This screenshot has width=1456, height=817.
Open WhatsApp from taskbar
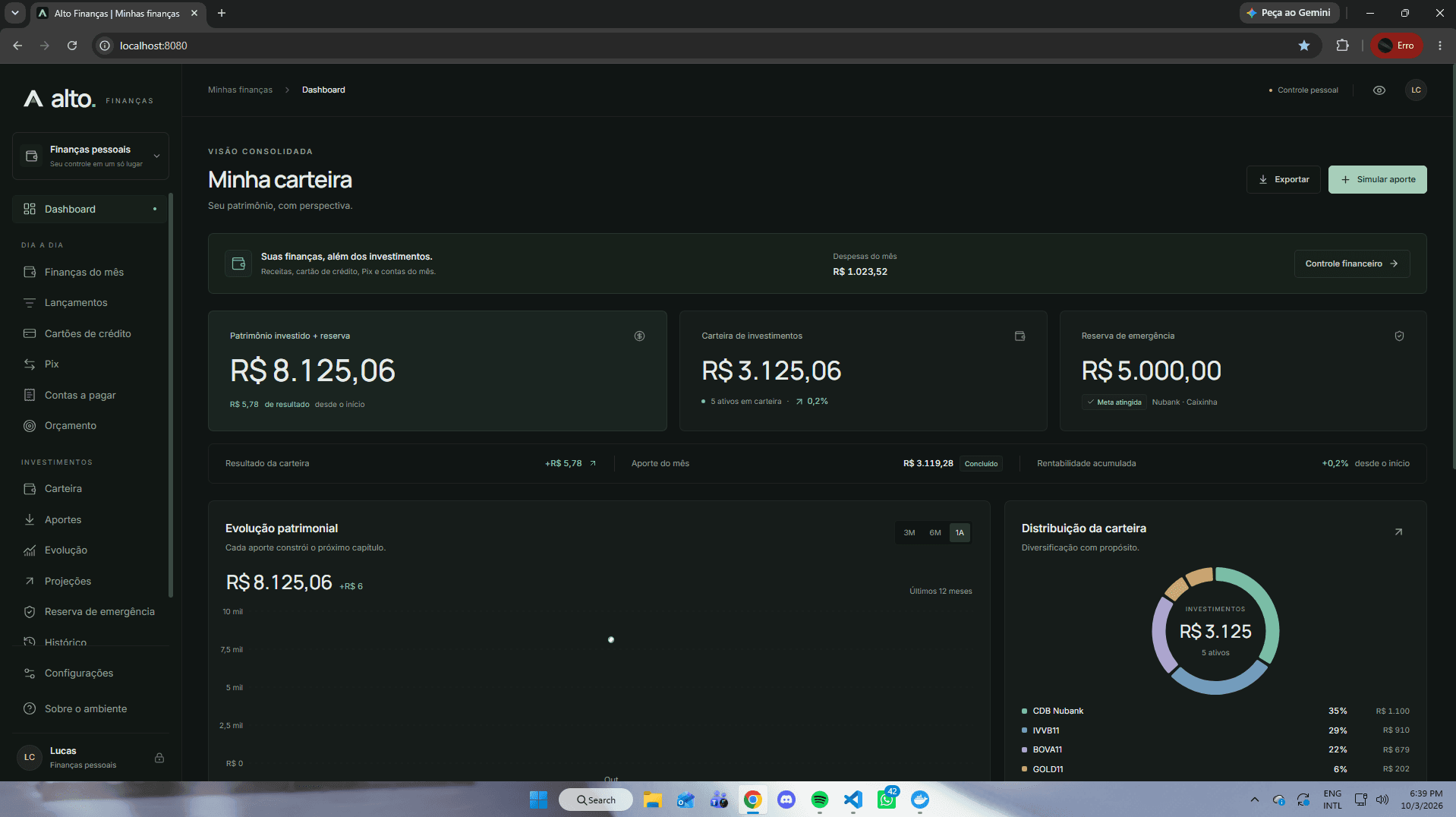887,800
